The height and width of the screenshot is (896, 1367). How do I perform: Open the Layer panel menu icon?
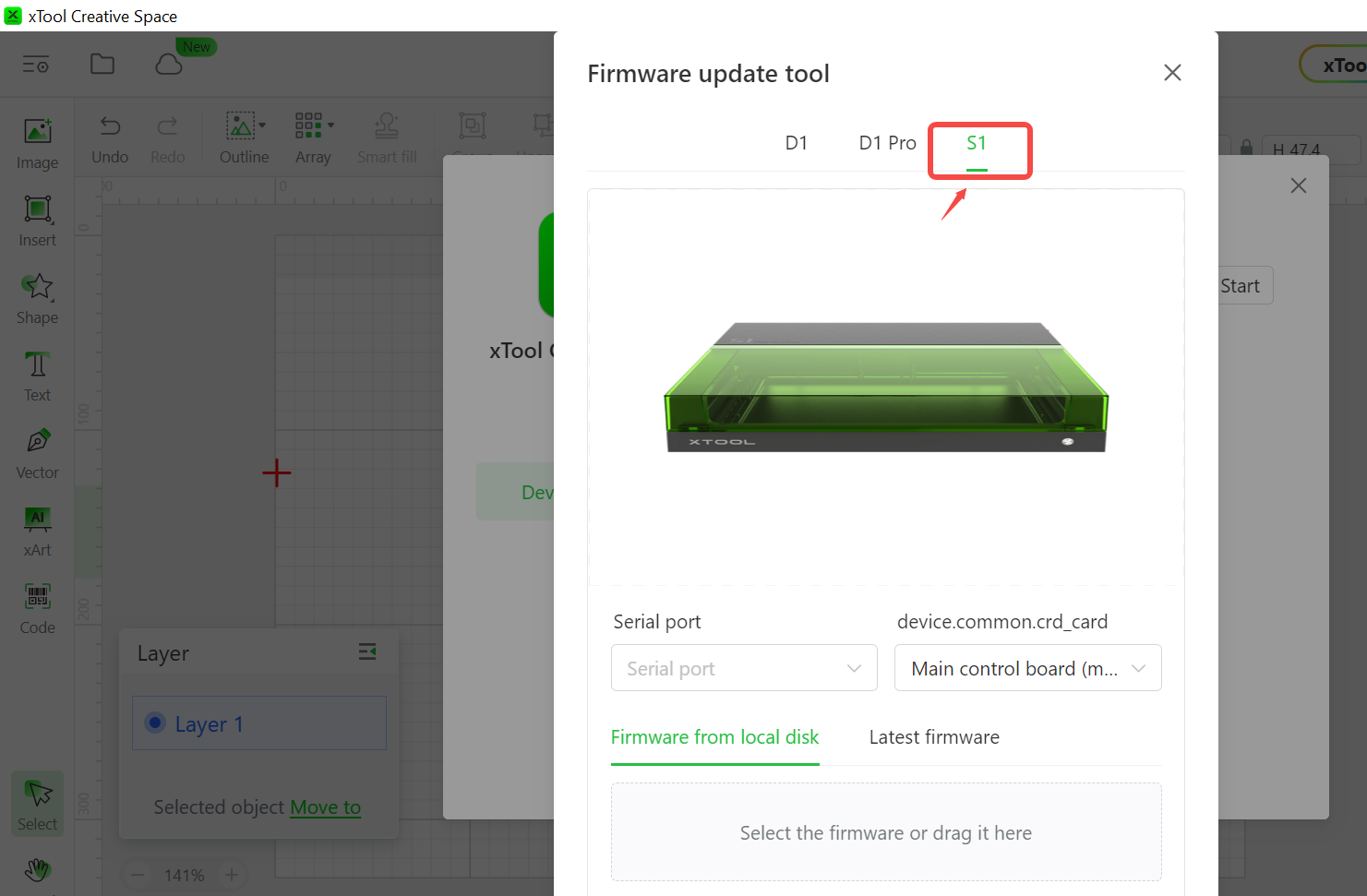pyautogui.click(x=366, y=652)
